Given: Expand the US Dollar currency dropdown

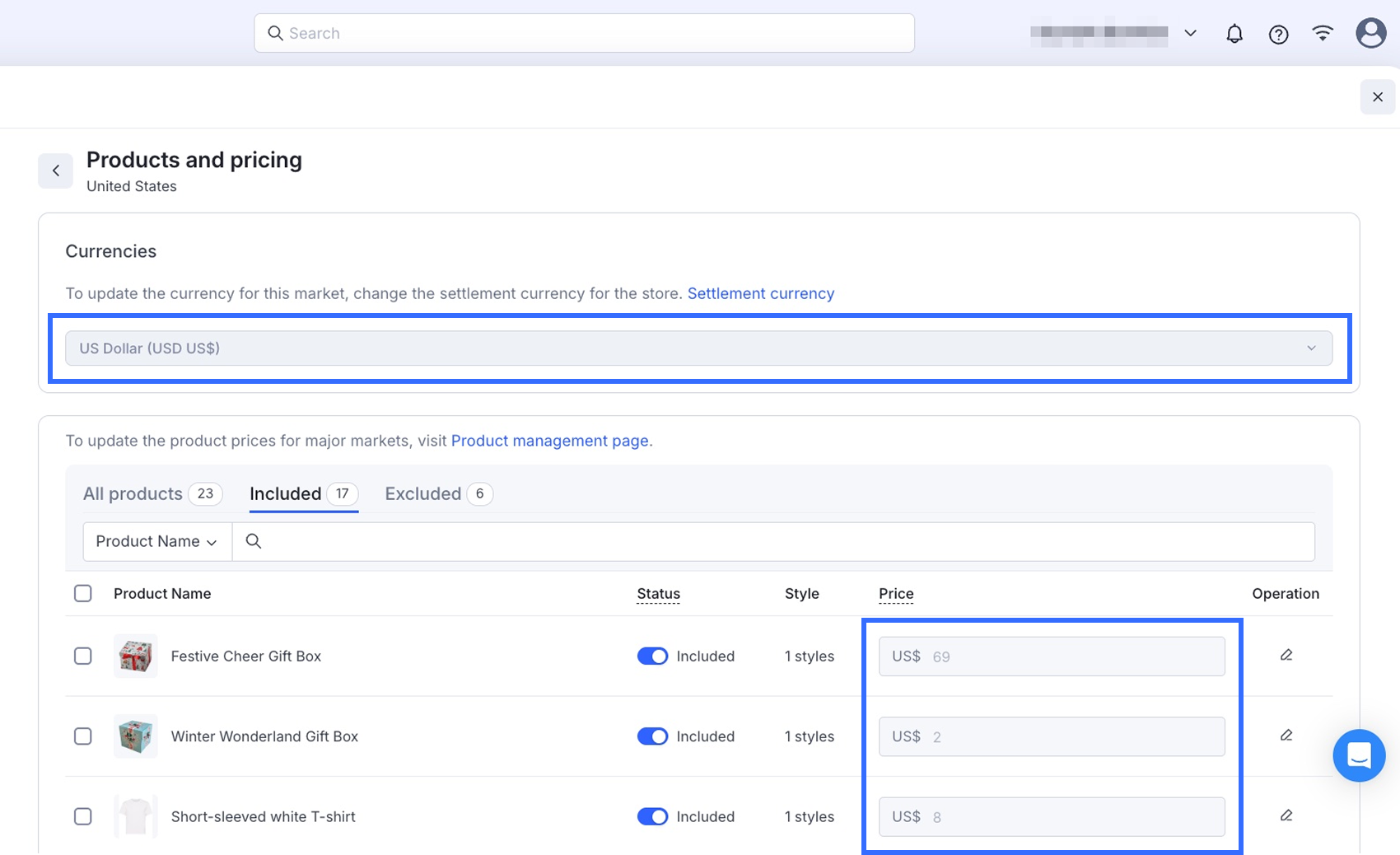Looking at the screenshot, I should (698, 348).
